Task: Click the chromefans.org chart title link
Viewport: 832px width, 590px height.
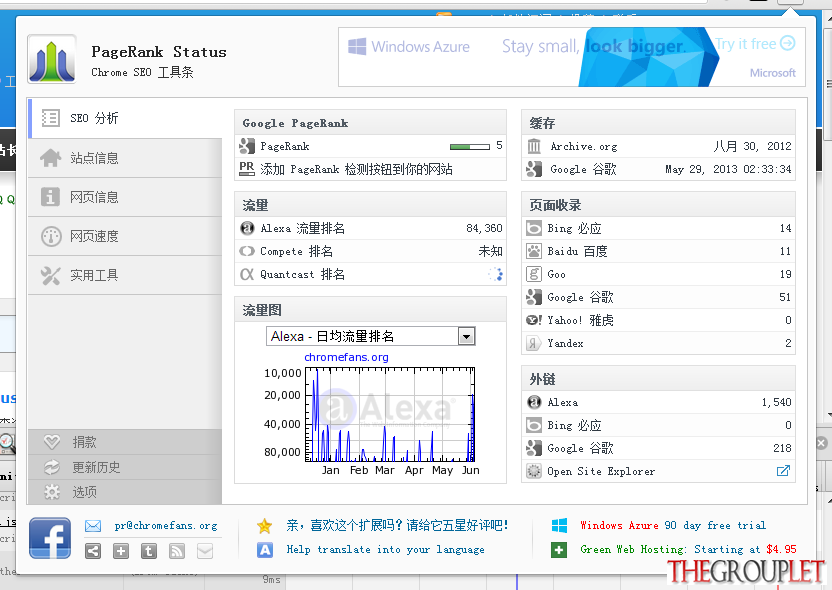Action: pos(346,357)
